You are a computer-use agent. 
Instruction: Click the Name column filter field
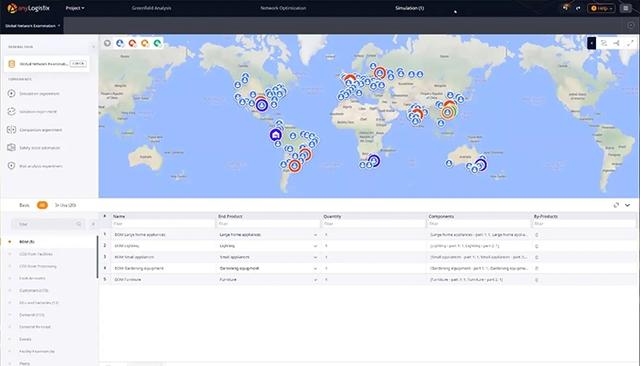(x=163, y=224)
